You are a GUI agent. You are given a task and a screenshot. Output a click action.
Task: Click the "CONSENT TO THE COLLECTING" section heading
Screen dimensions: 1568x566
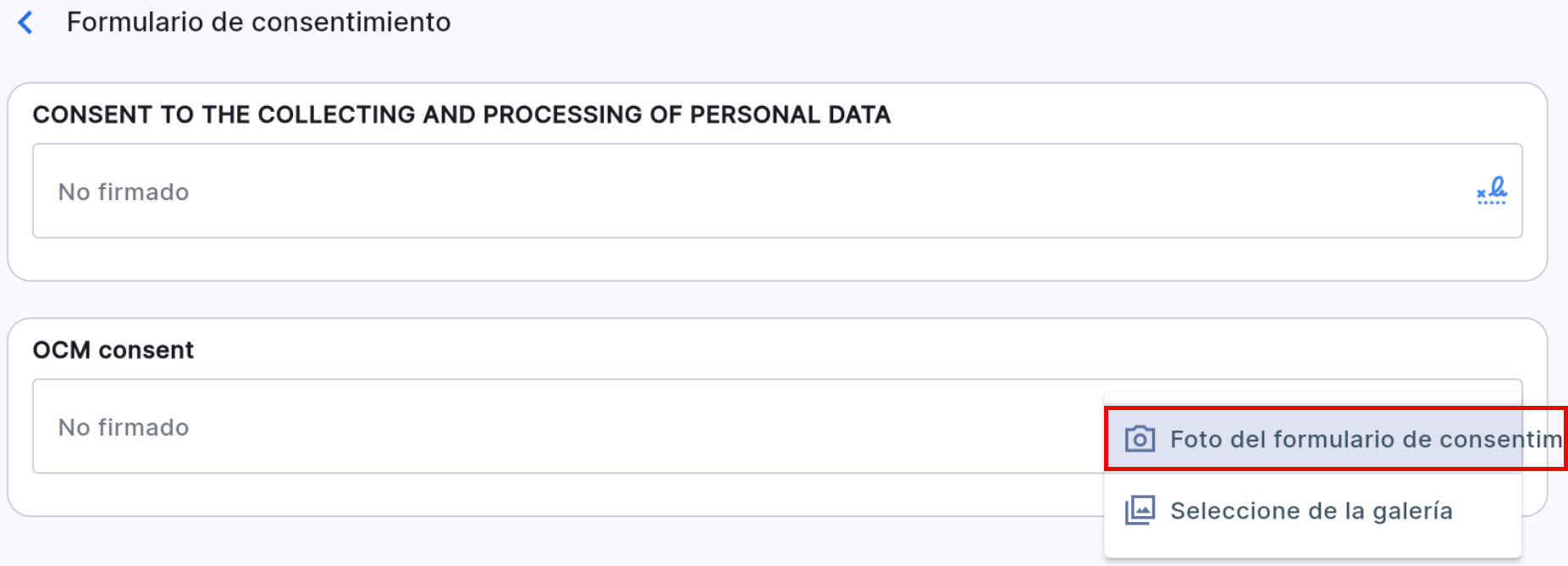coord(461,114)
